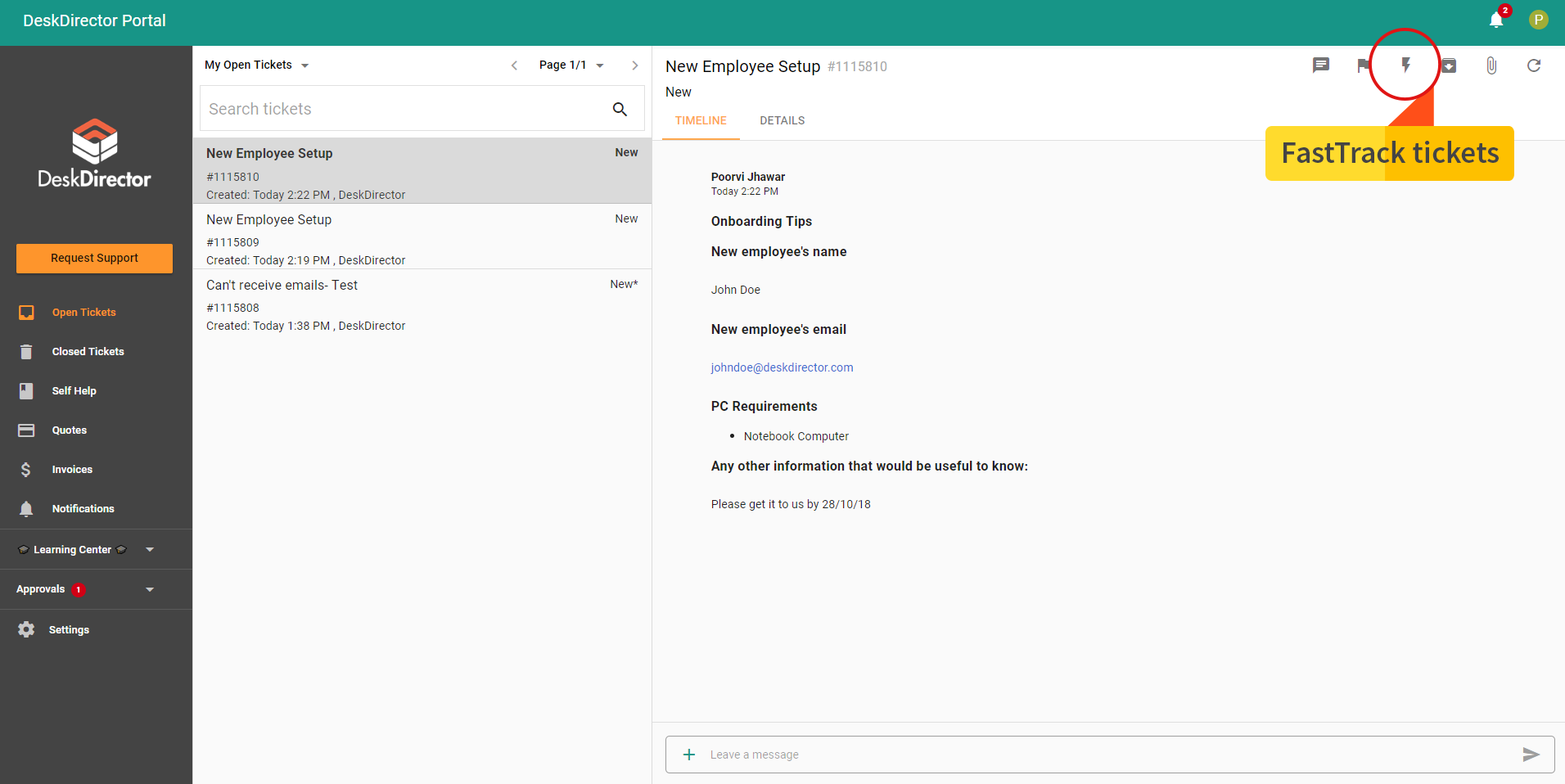Flag the ticket with the flag icon

1362,65
